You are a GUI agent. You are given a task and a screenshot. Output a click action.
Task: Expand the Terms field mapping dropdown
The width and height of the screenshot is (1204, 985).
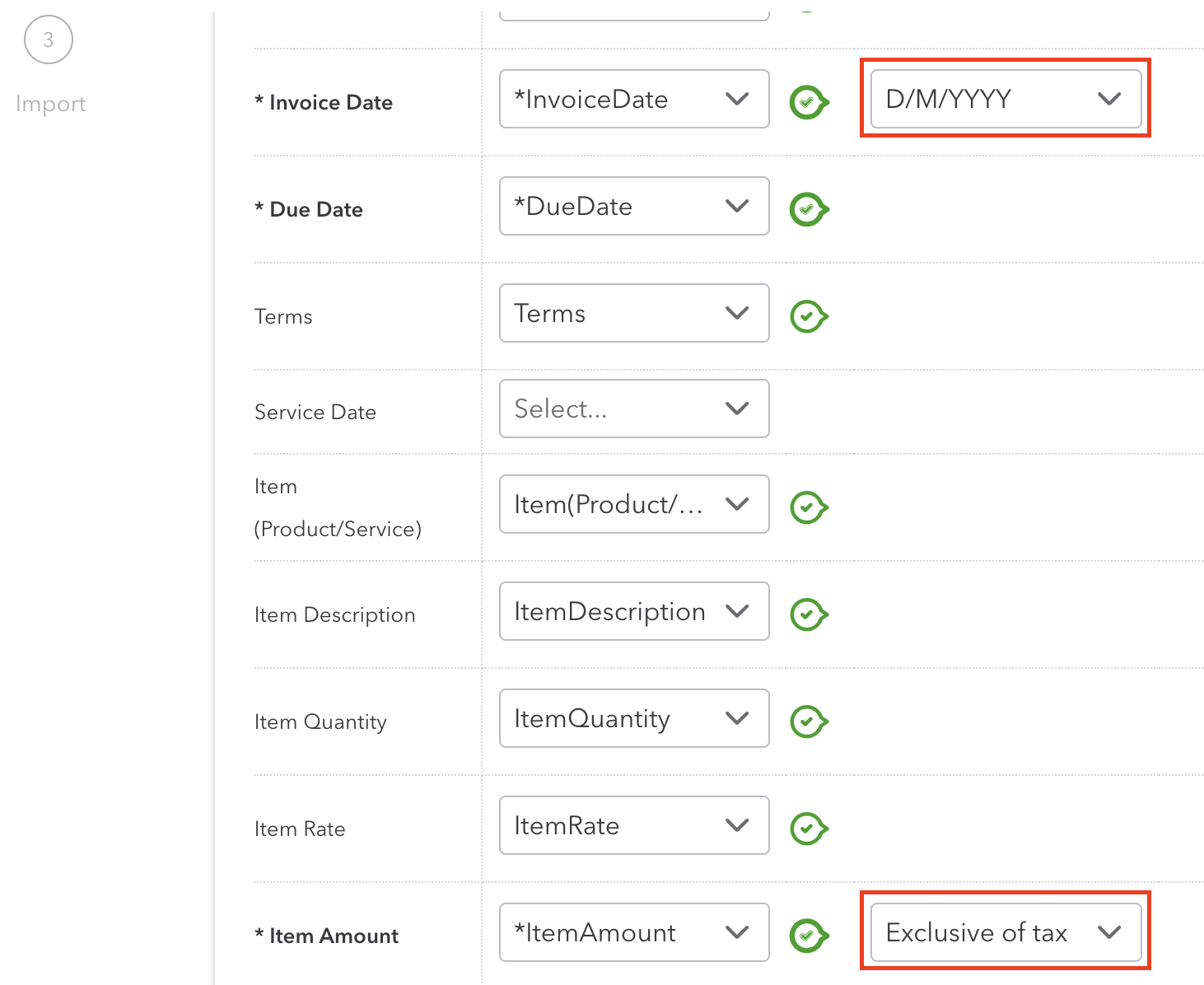pos(633,313)
